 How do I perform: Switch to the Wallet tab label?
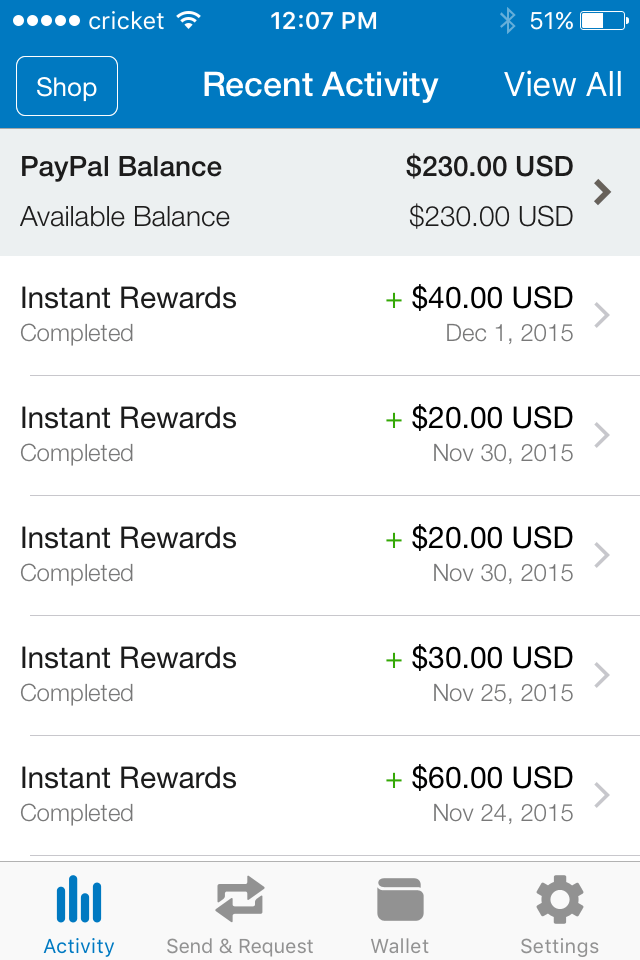[x=399, y=945]
